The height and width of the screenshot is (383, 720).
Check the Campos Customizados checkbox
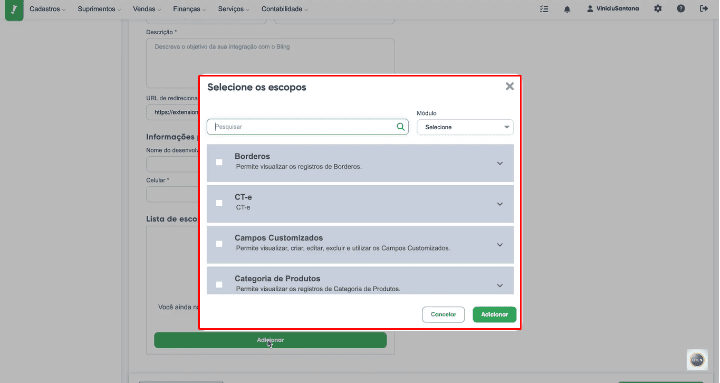(219, 244)
